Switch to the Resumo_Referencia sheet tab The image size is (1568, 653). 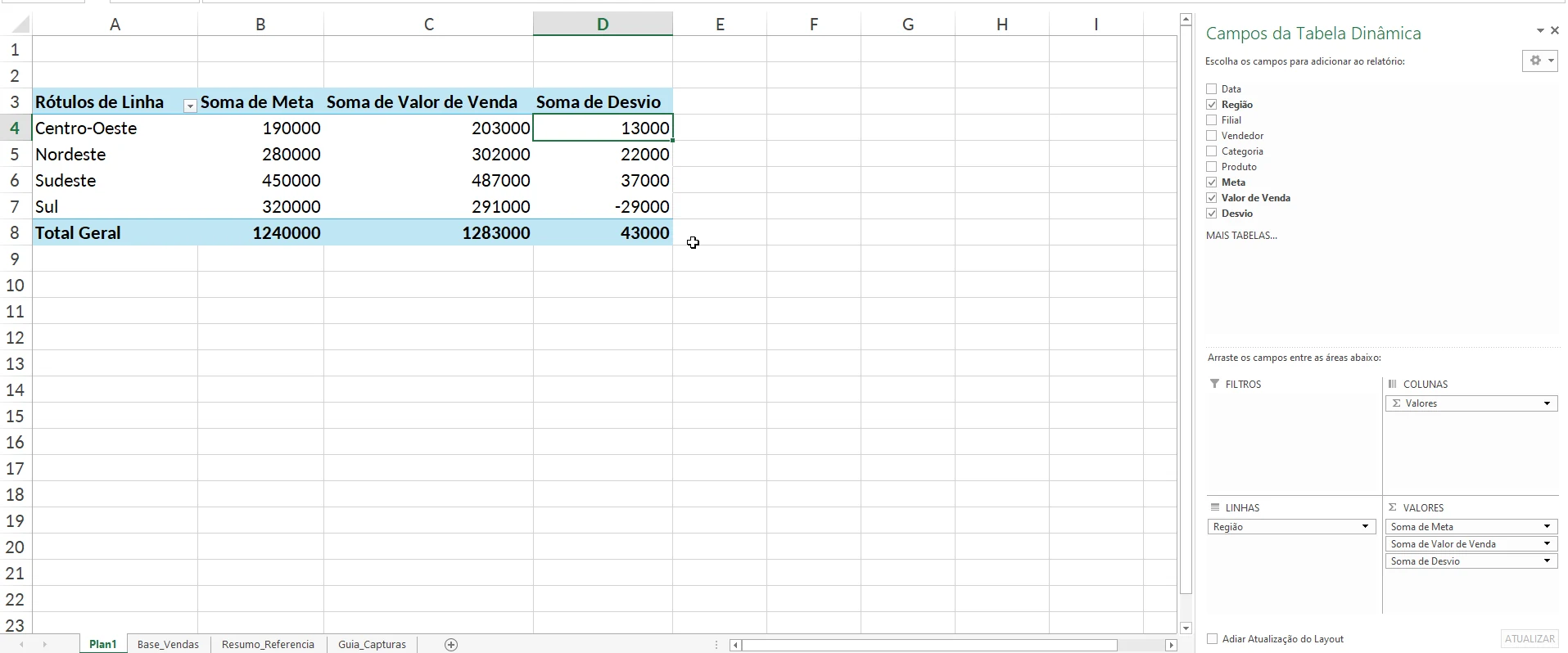(268, 645)
